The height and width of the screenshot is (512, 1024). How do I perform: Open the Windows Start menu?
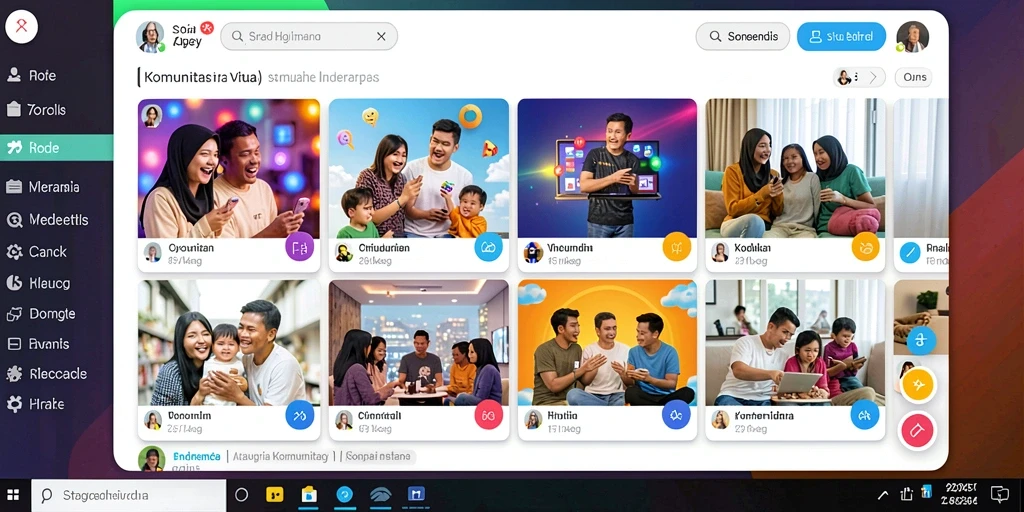click(x=13, y=495)
